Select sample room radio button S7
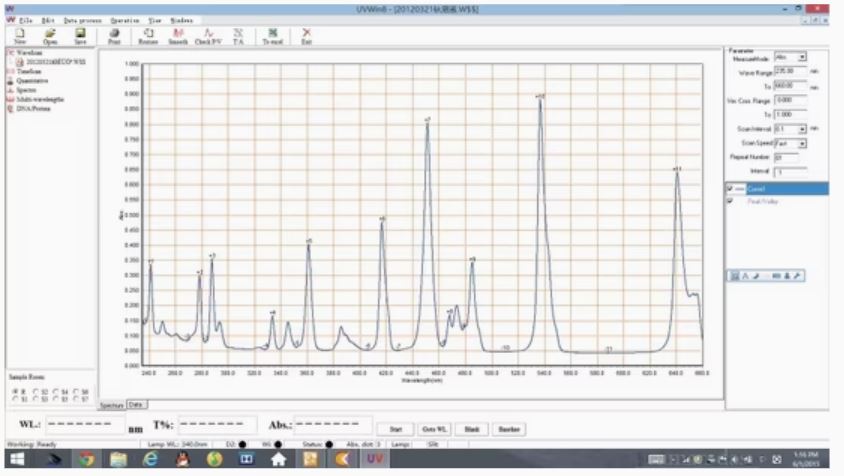The height and width of the screenshot is (476, 844). pos(76,399)
